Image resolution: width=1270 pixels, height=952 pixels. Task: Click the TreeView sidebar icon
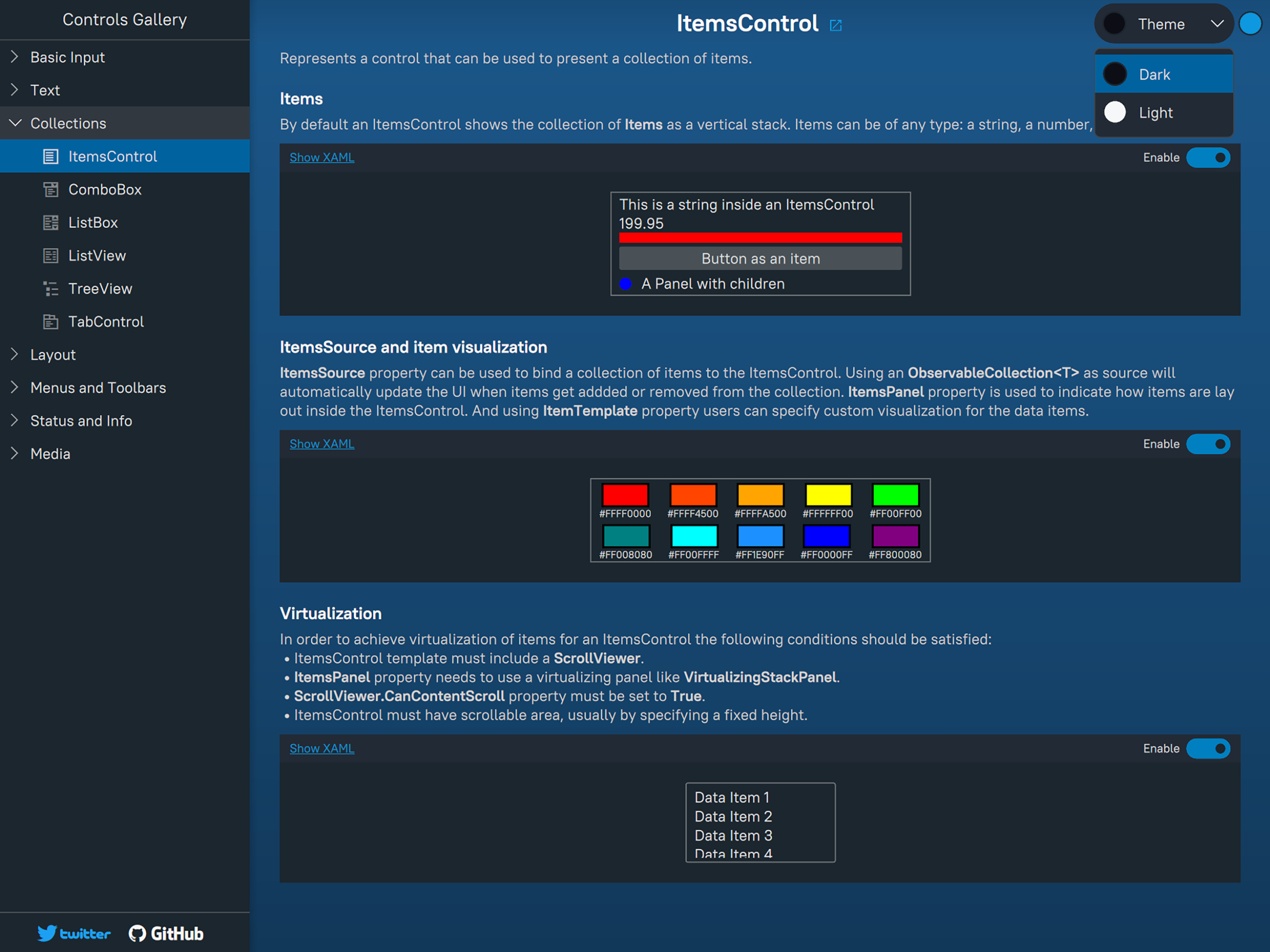(51, 289)
